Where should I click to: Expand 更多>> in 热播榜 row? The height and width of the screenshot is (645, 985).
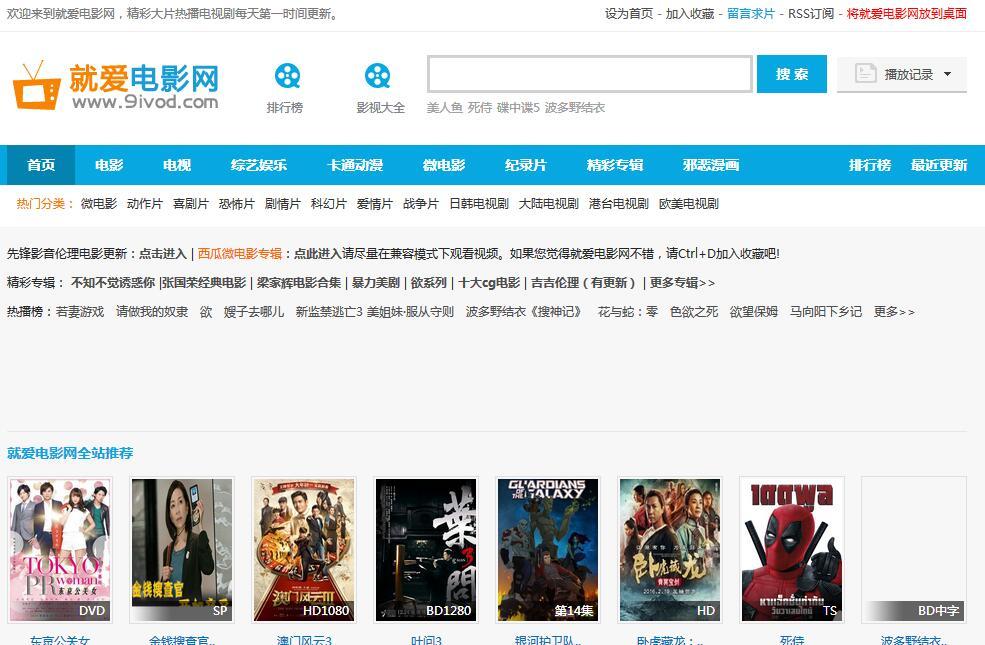(x=894, y=312)
